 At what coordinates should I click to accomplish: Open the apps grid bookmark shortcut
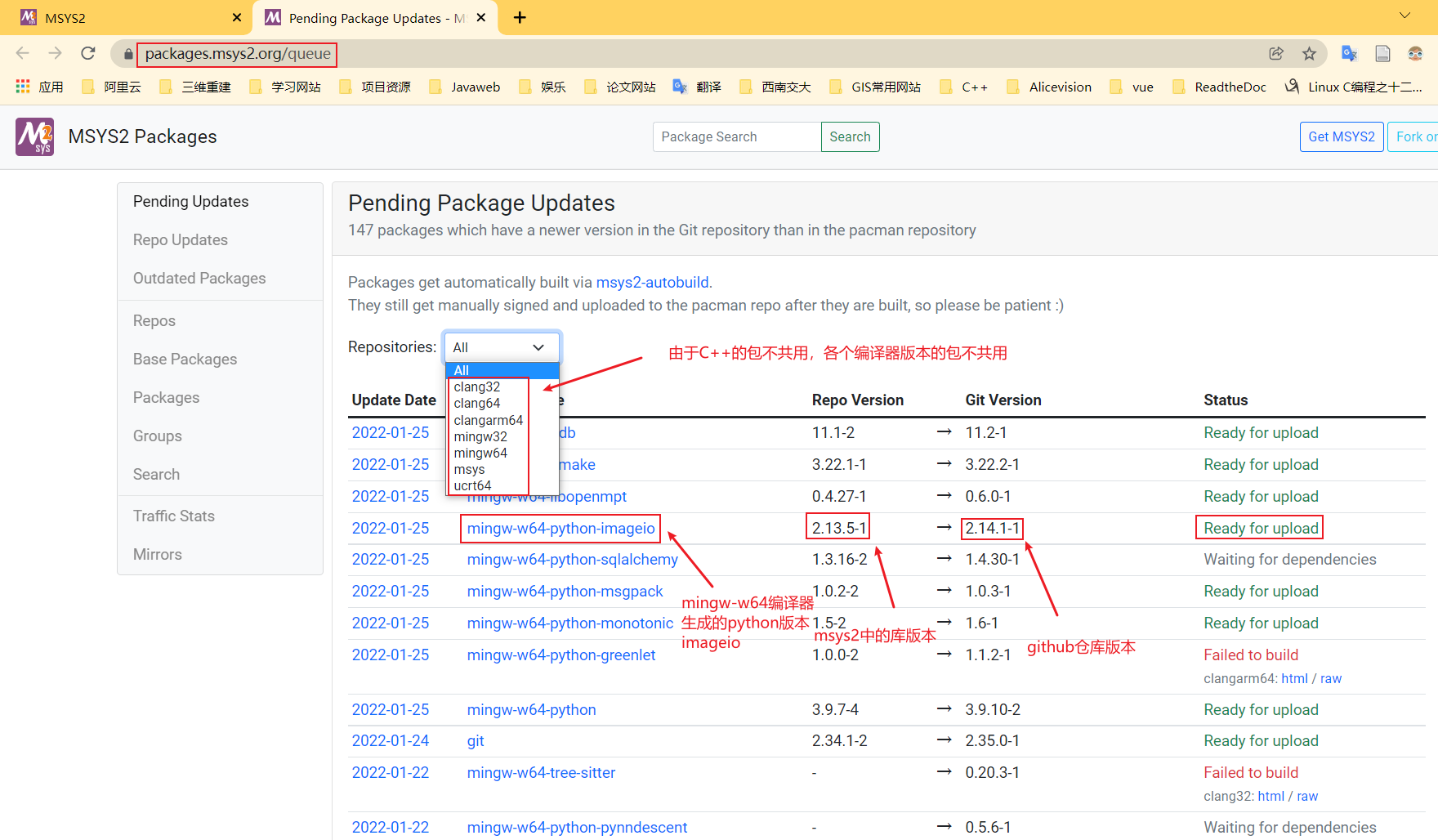point(39,87)
